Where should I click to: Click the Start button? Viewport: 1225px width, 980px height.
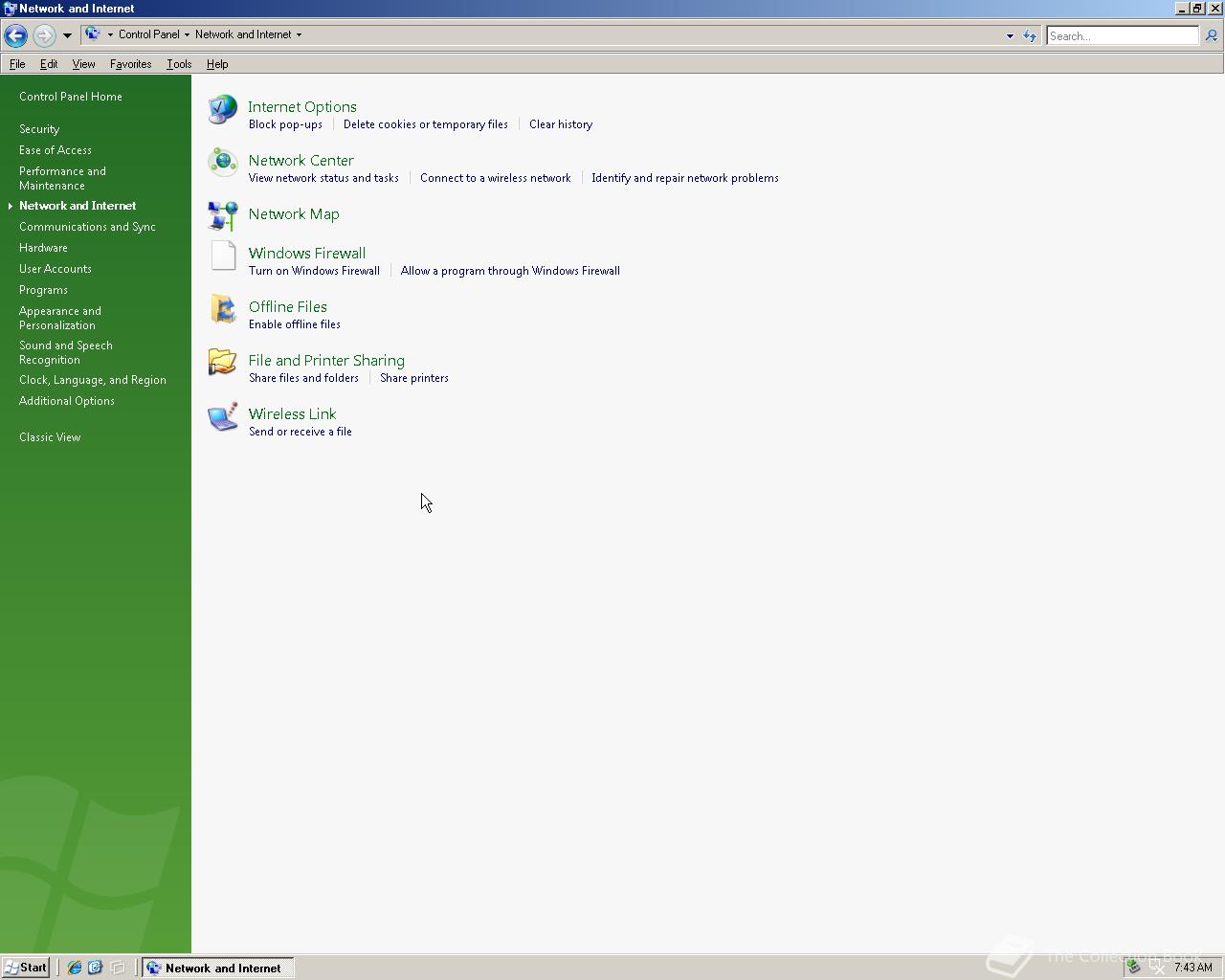[x=26, y=968]
